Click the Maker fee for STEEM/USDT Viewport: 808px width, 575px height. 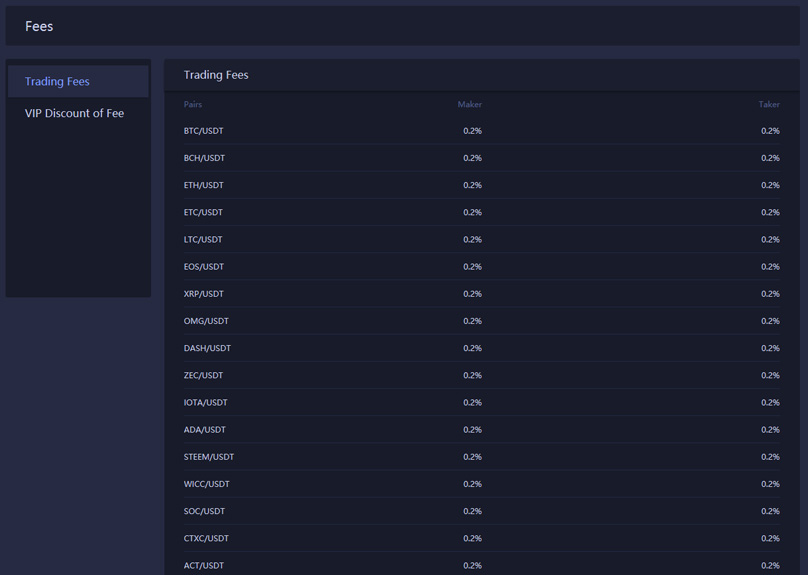472,457
